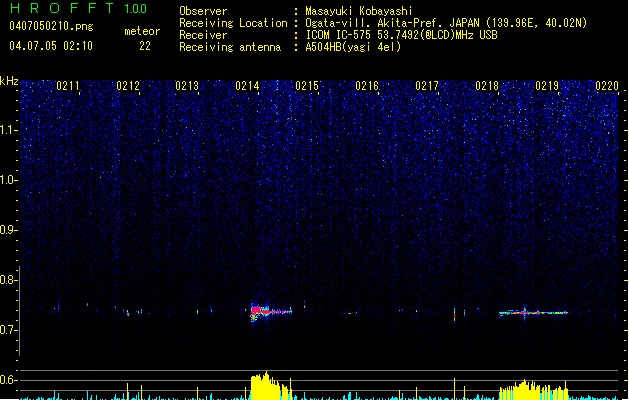Click the short vertical echo before 0218
629x400 pixels.
pyautogui.click(x=455, y=314)
